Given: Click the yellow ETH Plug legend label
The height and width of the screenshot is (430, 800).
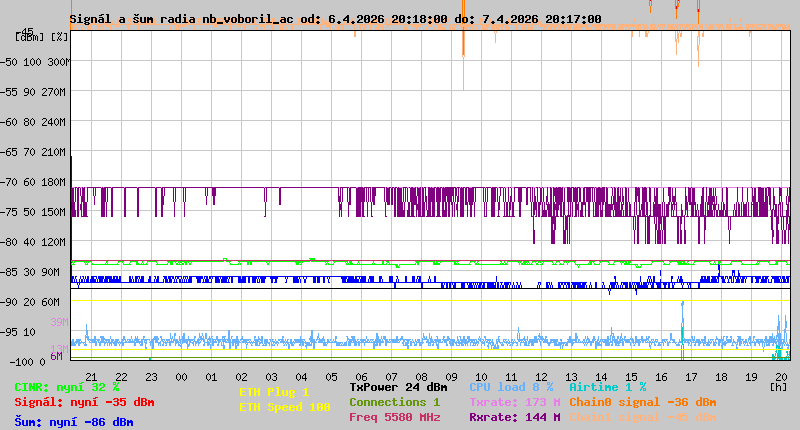Looking at the screenshot, I should tap(274, 392).
